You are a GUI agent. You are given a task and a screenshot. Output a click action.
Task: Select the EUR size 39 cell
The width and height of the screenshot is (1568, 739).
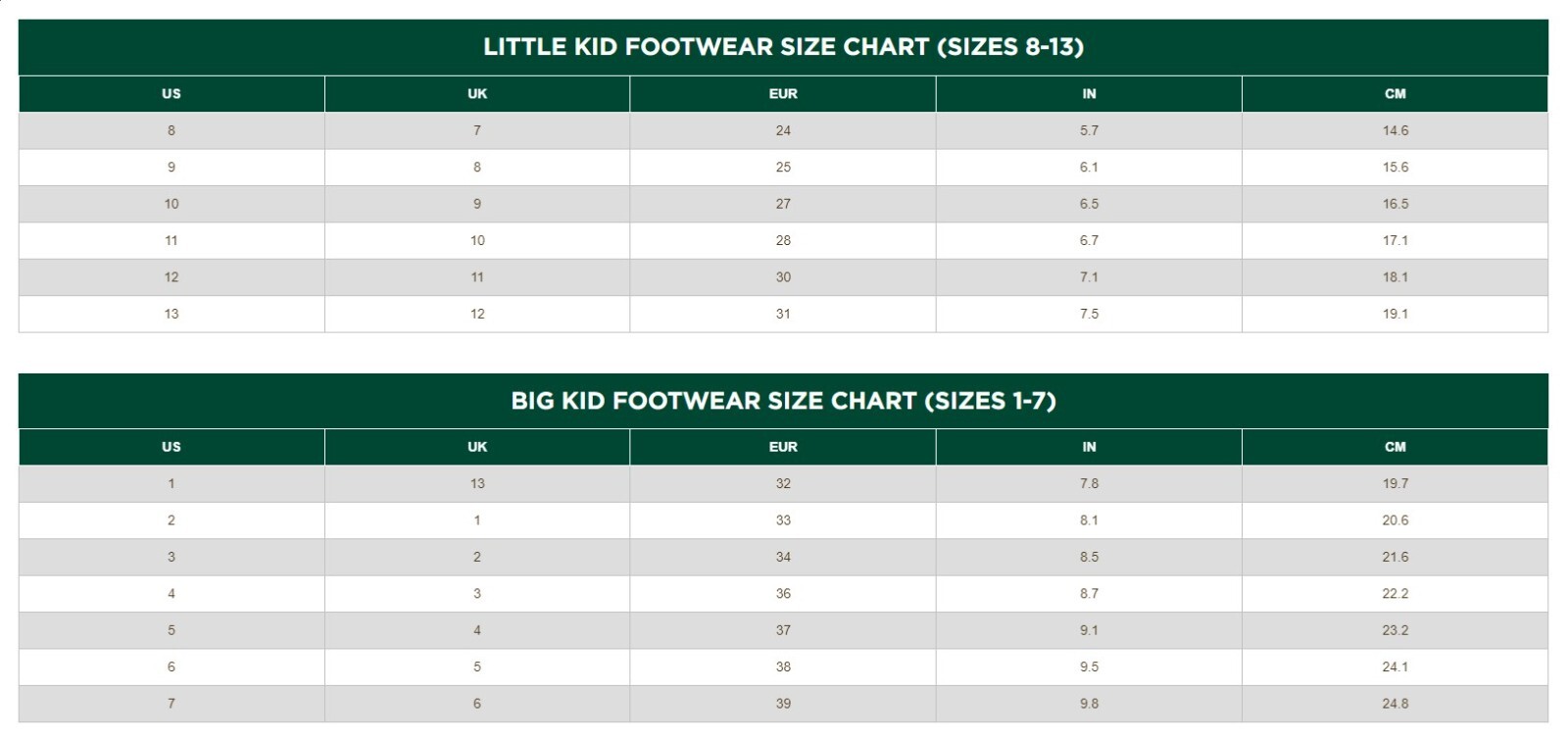(783, 704)
